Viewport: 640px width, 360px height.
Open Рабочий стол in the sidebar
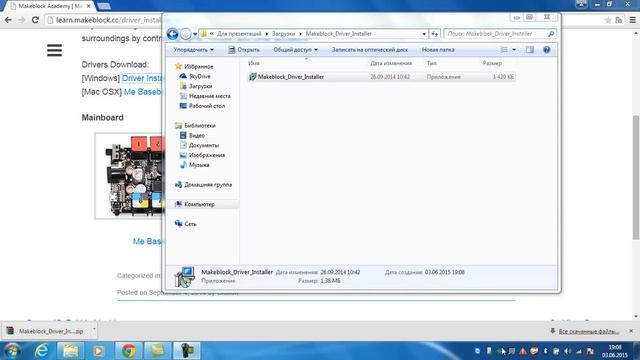click(202, 106)
